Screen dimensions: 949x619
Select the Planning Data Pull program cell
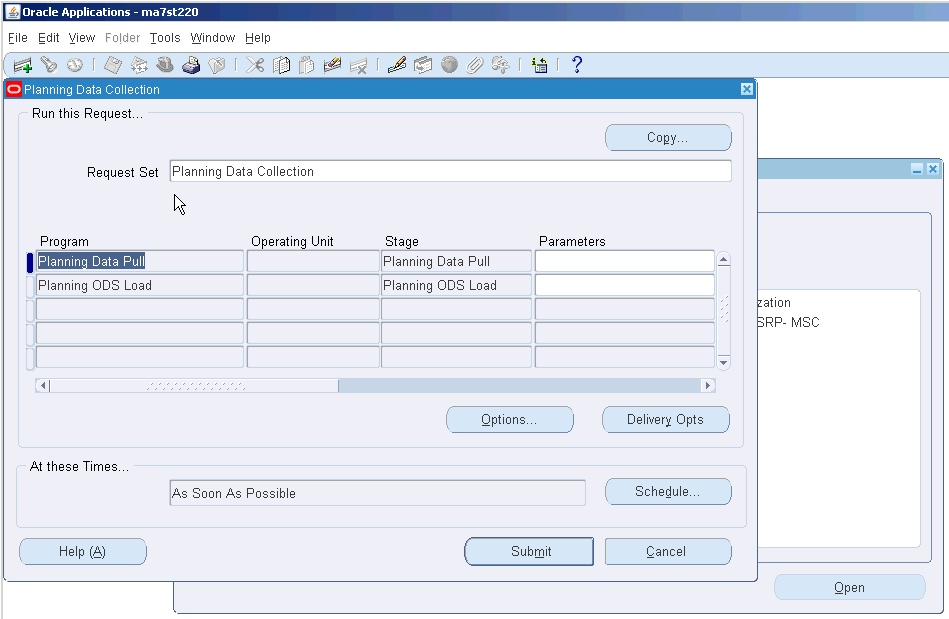140,261
